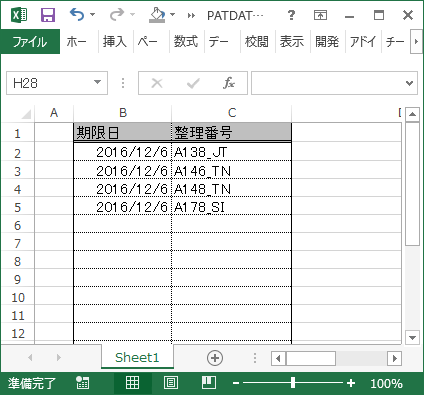Click the horizontal scrollbar thumb
Screen dimensions: 424x395
coord(311,358)
